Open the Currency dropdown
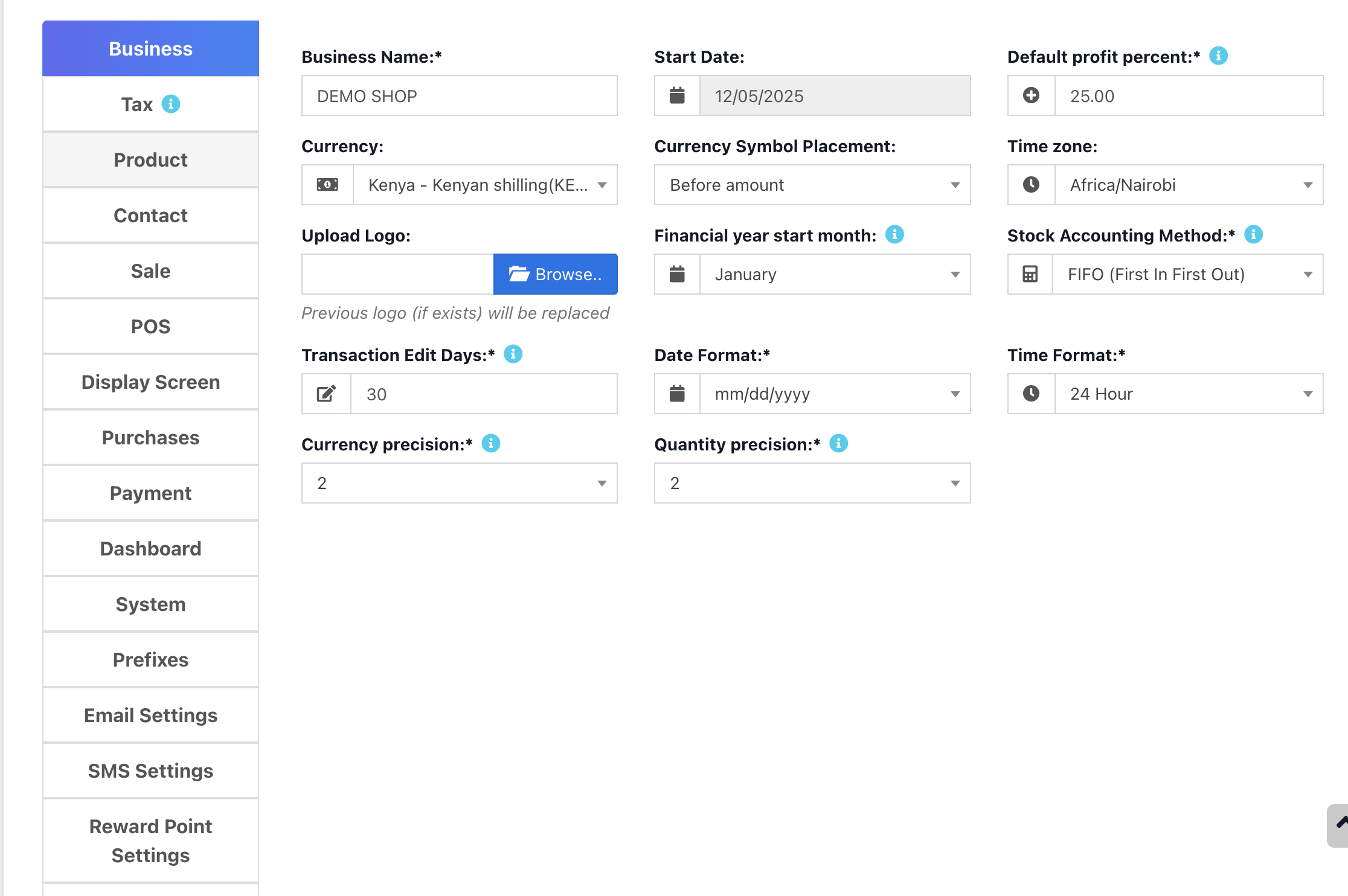This screenshot has height=896, width=1348. [484, 185]
